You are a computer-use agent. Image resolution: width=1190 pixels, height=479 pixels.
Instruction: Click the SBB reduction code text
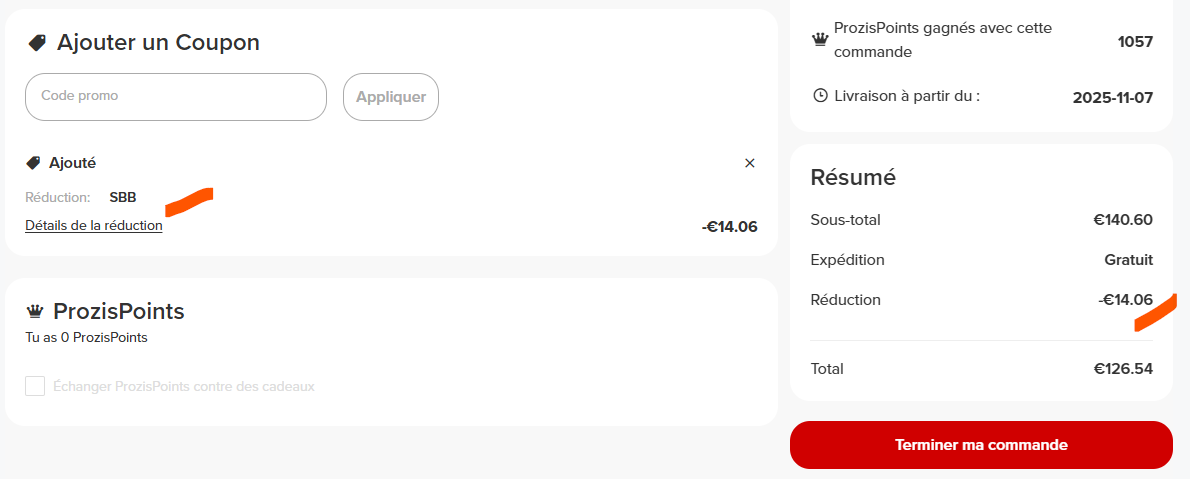[123, 197]
